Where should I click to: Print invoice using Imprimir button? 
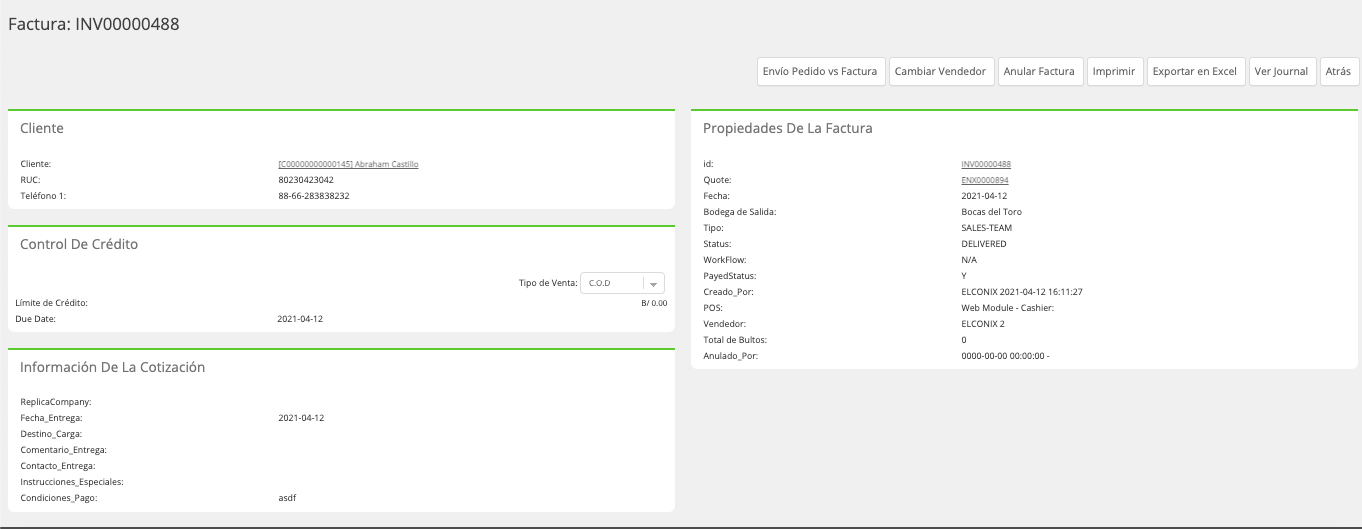click(1115, 71)
